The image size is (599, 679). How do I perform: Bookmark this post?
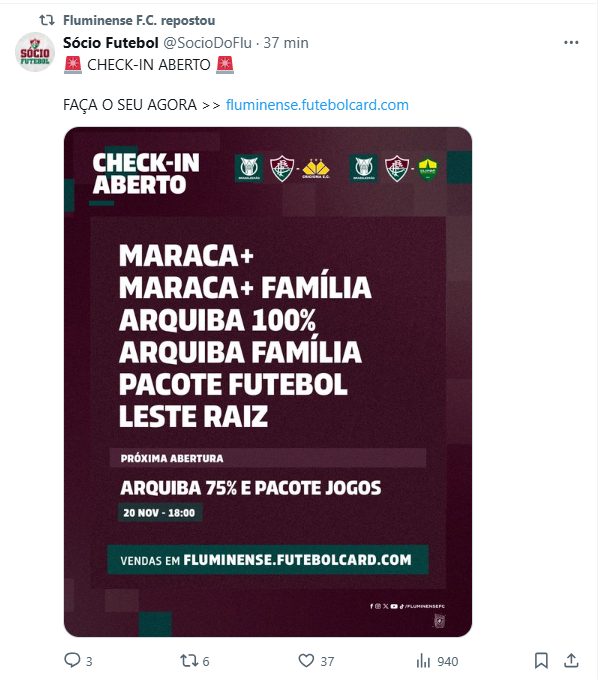point(541,660)
